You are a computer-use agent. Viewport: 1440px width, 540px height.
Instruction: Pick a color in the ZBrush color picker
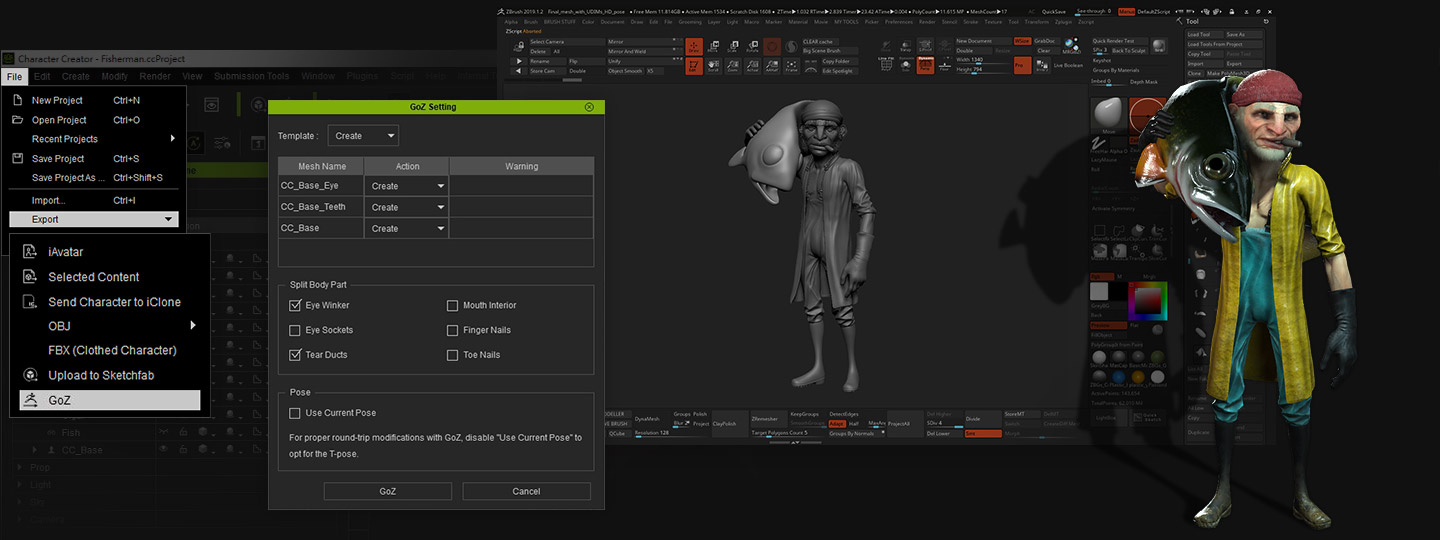(x=1147, y=300)
